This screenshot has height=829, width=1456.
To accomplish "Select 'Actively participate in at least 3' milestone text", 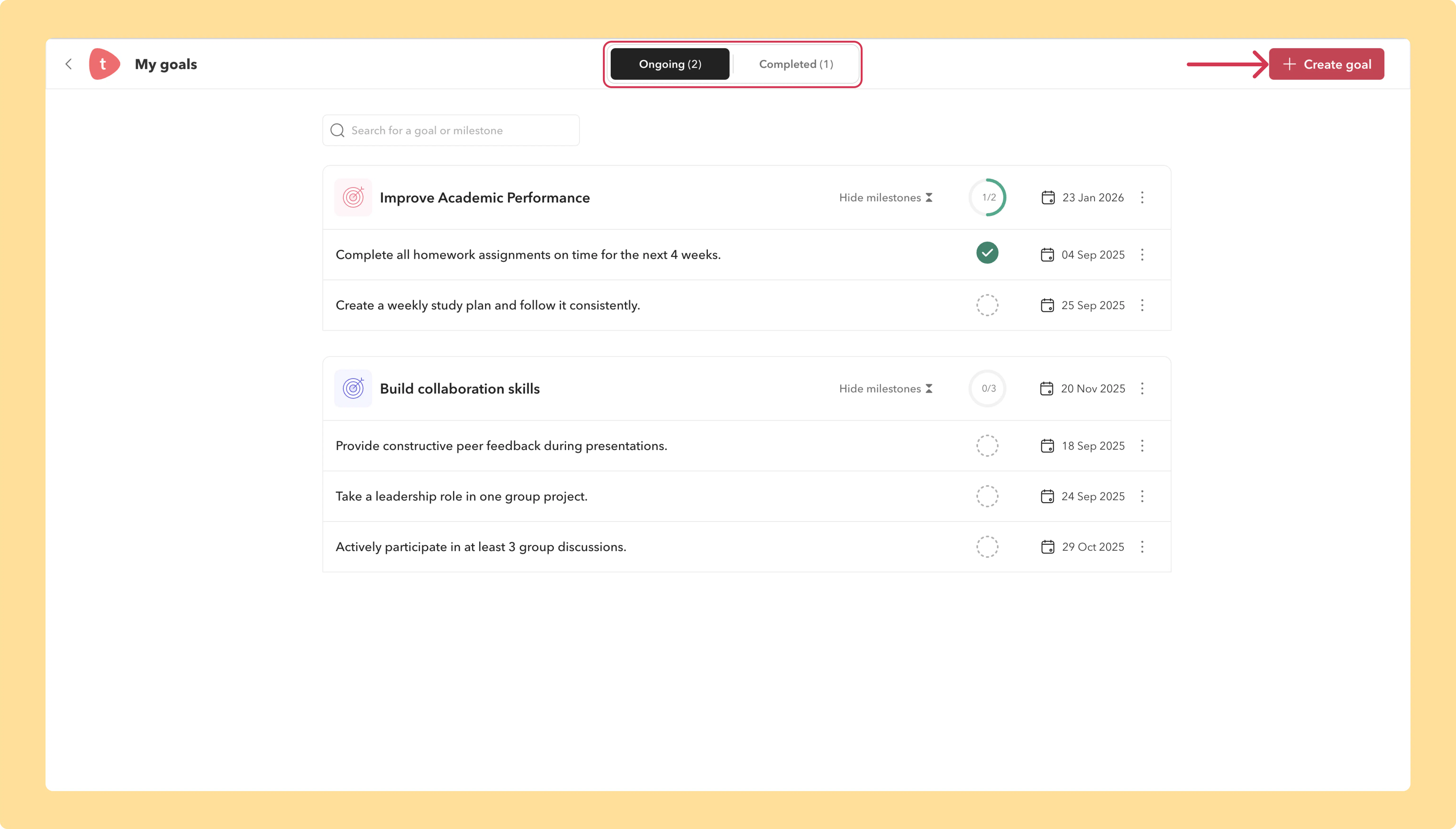I will 481,547.
